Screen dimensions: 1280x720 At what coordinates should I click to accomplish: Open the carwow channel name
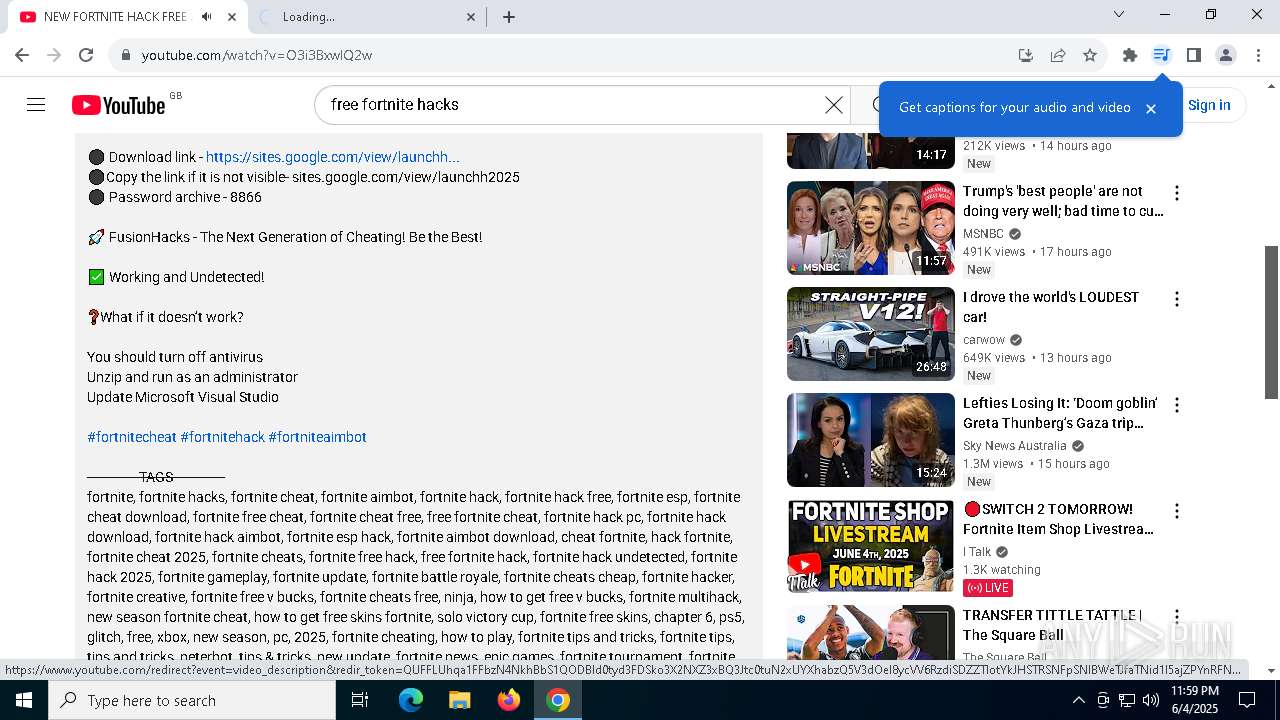coord(984,340)
